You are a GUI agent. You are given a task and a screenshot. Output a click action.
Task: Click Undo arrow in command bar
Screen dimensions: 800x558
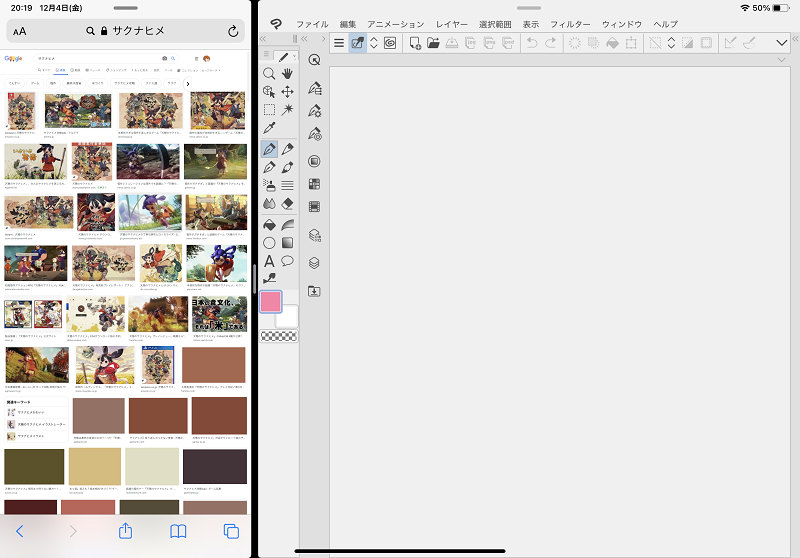pyautogui.click(x=532, y=43)
